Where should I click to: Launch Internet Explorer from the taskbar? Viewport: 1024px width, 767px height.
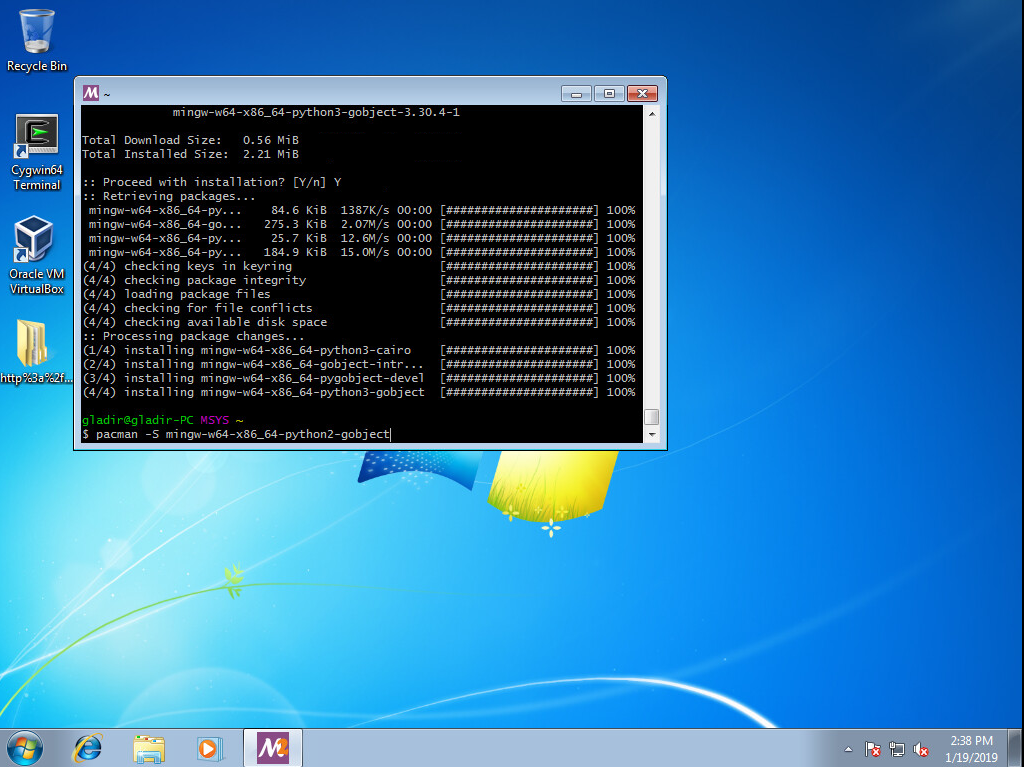89,747
